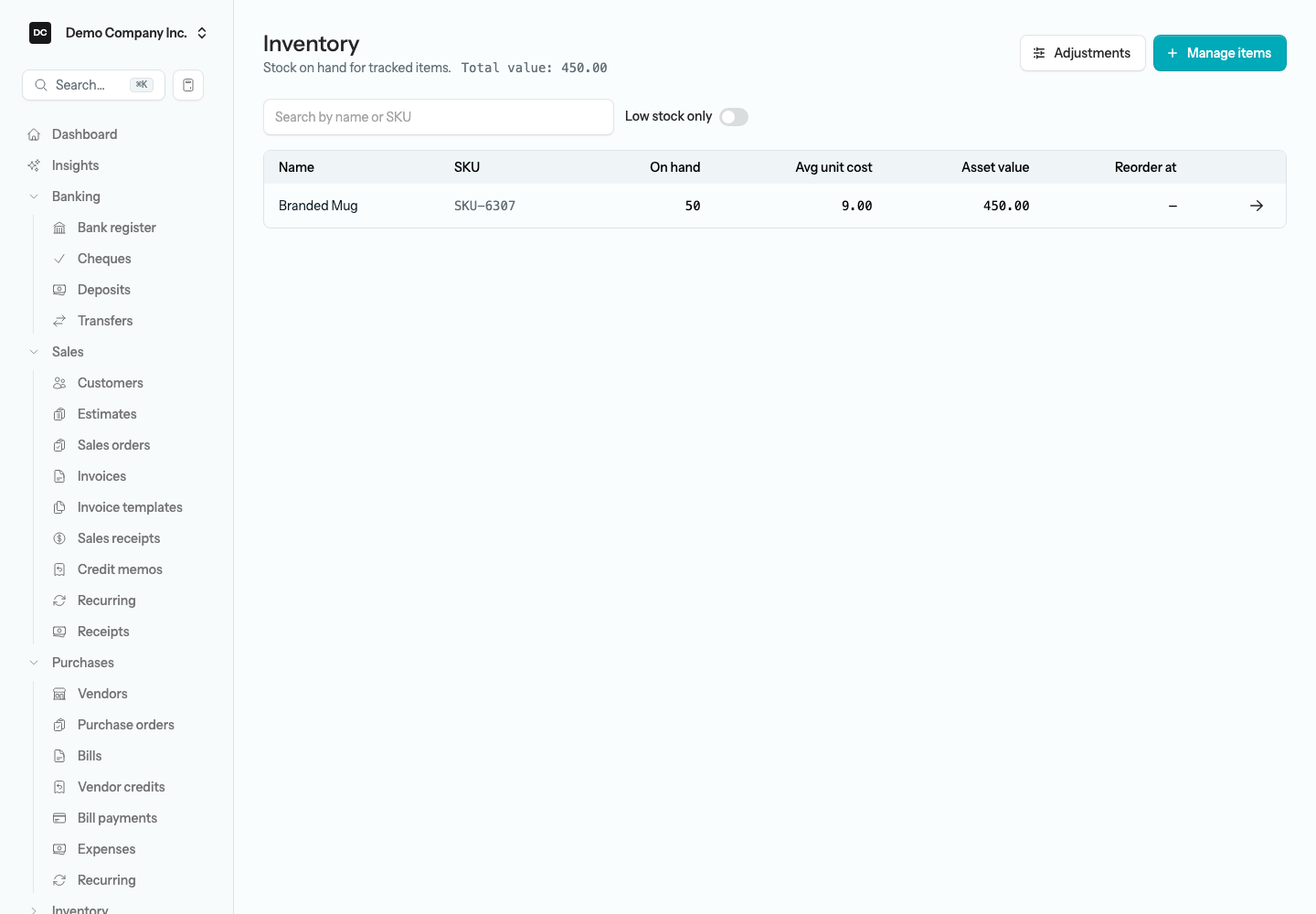Open the Demo Company Inc. switcher

119,33
